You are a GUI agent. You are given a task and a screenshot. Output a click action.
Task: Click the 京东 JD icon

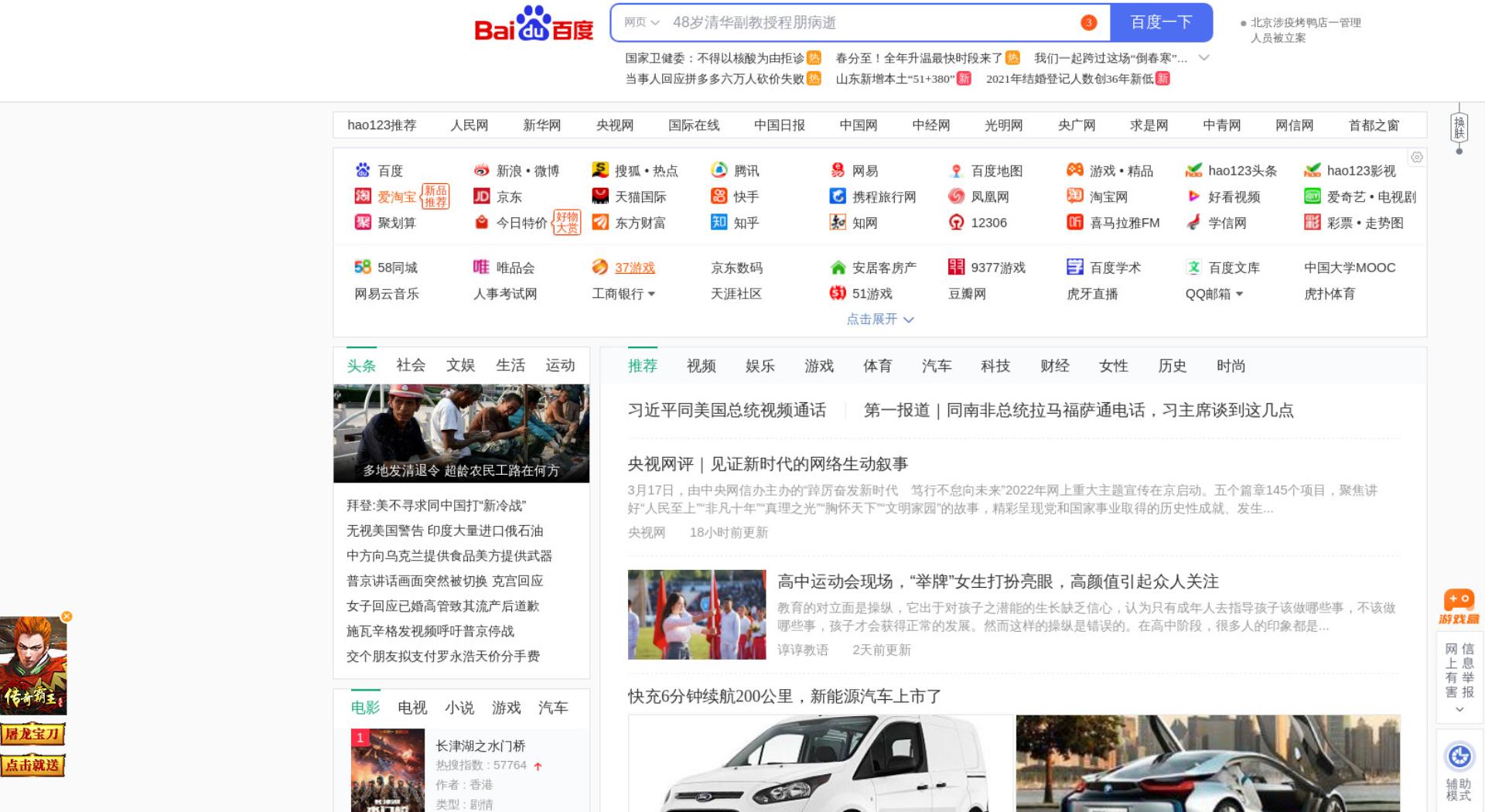pyautogui.click(x=482, y=196)
